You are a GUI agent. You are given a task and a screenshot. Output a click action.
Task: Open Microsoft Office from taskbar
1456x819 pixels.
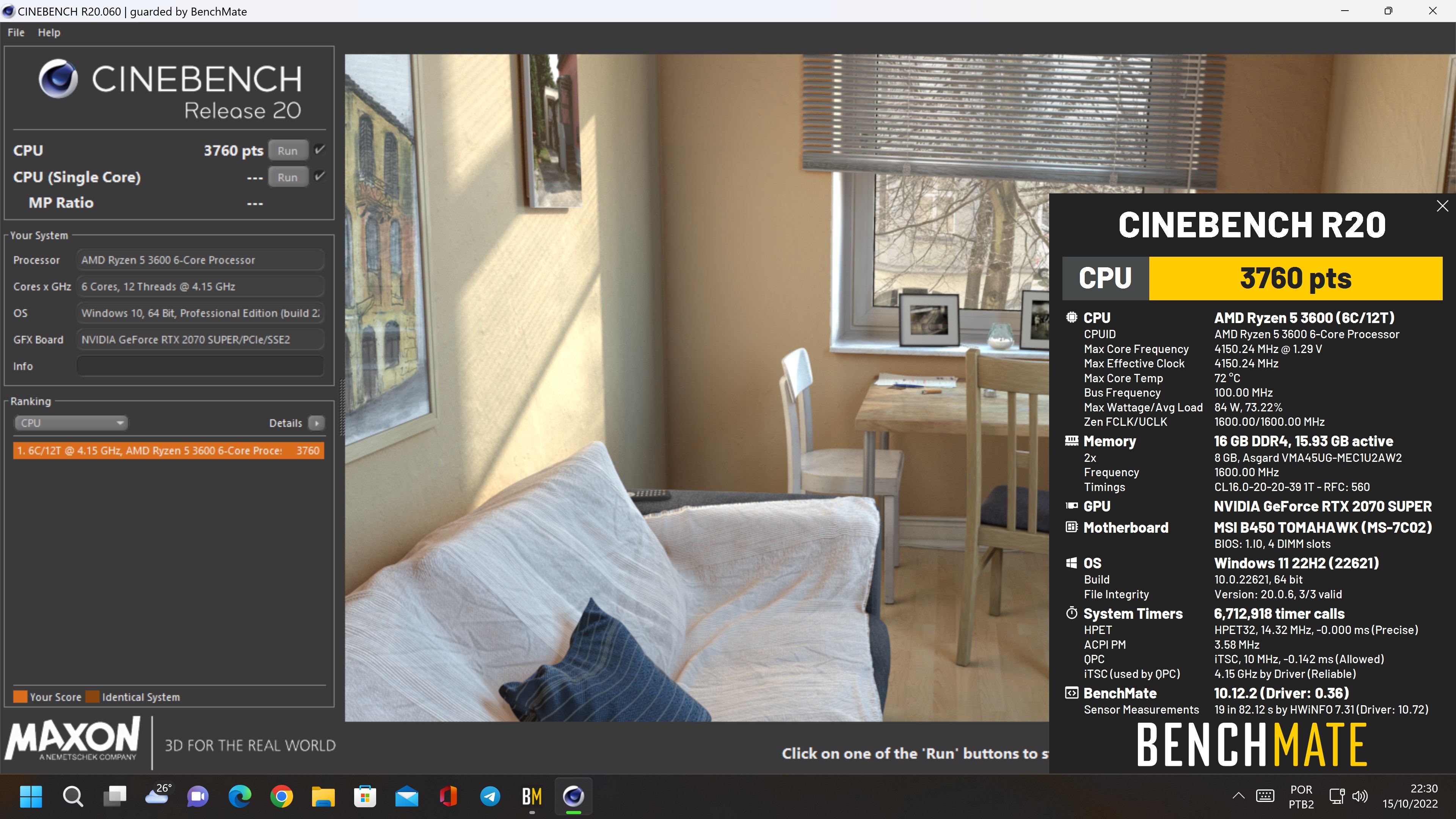click(449, 796)
